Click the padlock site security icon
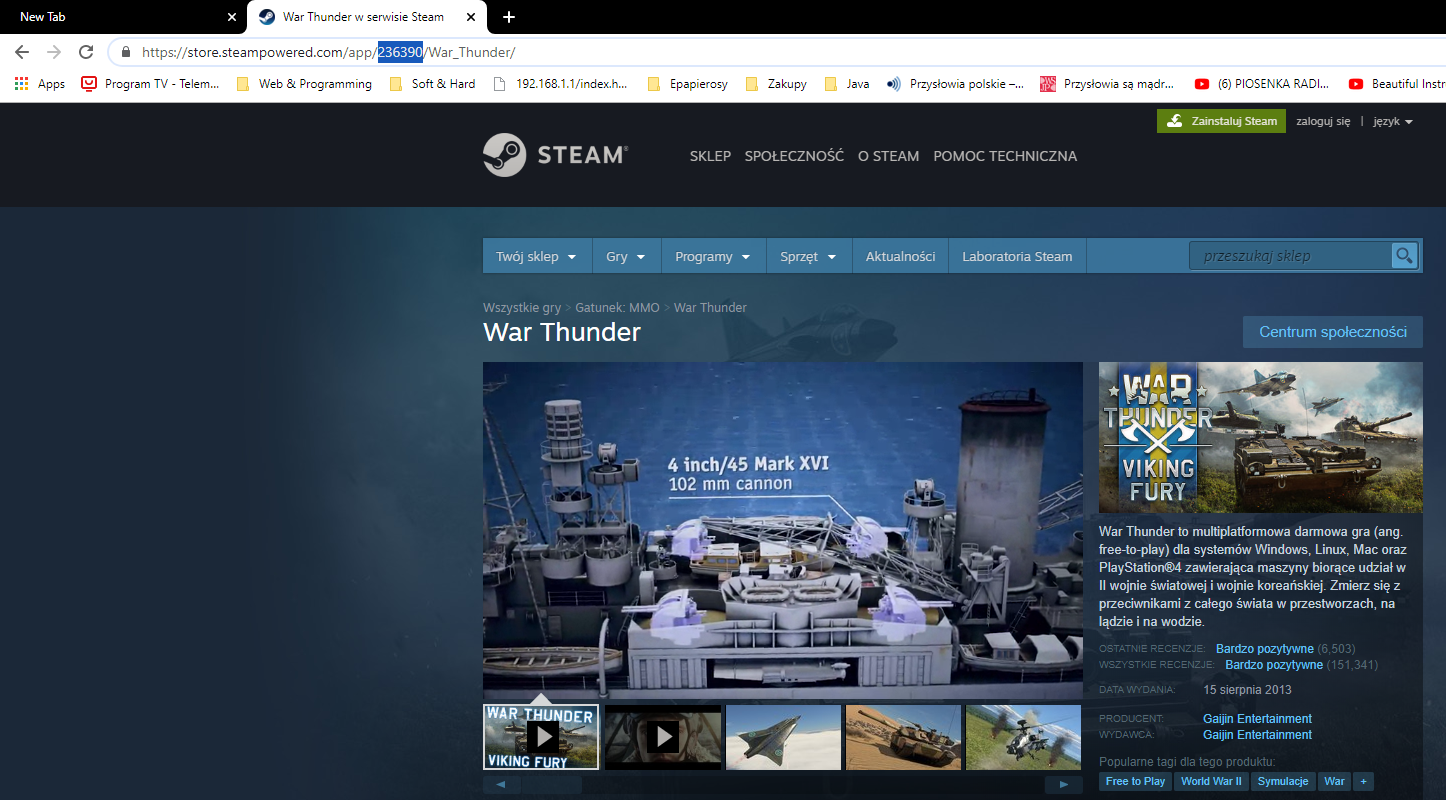Viewport: 1446px width, 800px height. [126, 52]
